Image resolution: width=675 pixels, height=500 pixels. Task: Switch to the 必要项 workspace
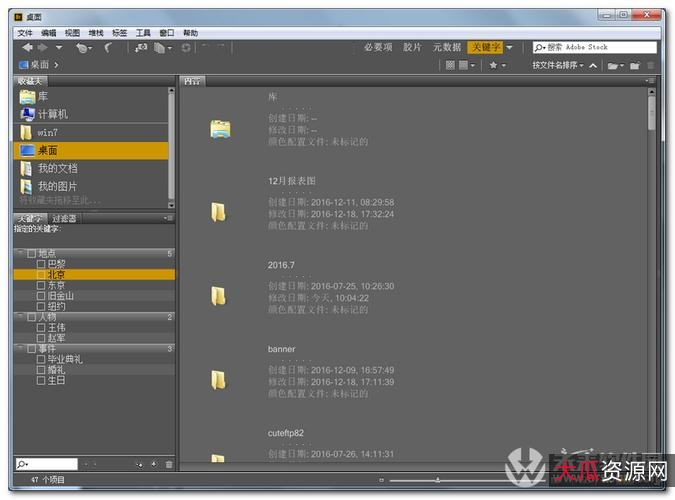click(378, 47)
